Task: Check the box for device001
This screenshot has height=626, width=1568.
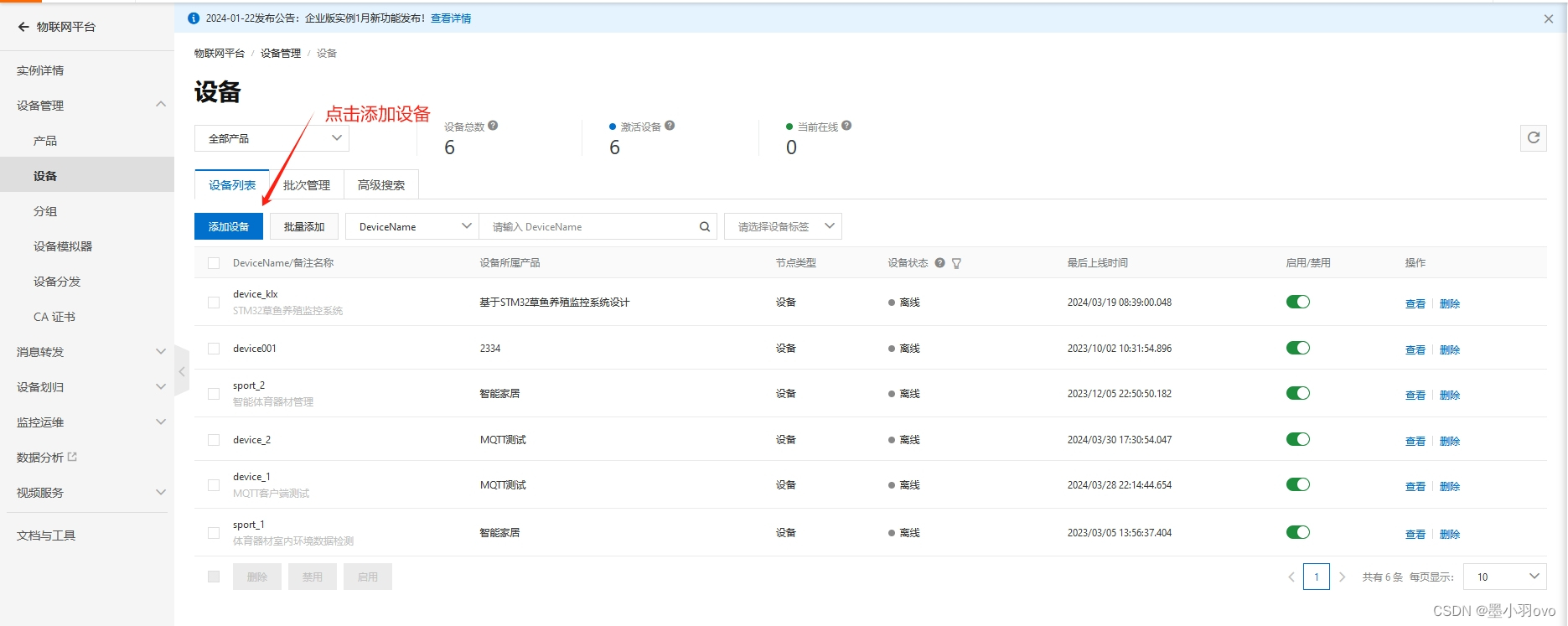Action: [214, 349]
